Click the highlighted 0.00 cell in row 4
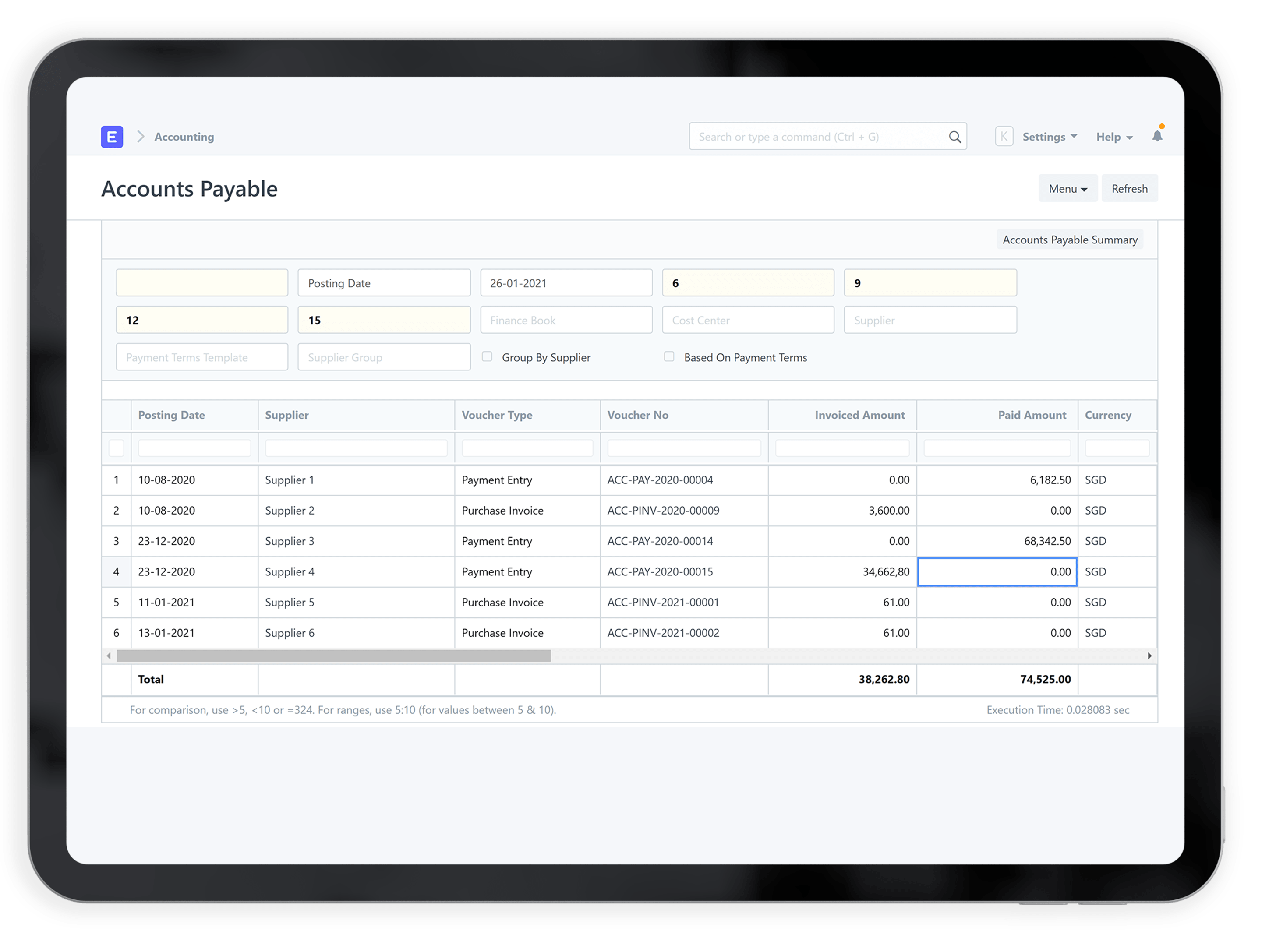 click(x=997, y=572)
